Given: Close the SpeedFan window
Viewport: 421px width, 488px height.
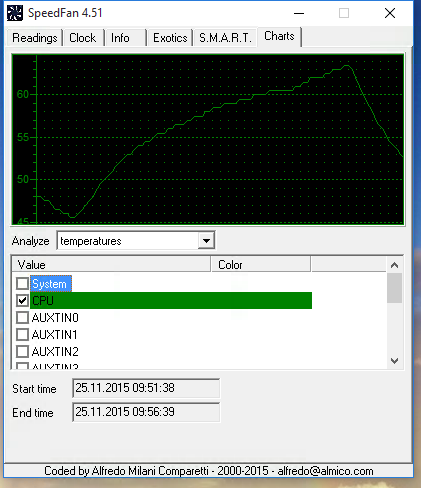Looking at the screenshot, I should 390,13.
